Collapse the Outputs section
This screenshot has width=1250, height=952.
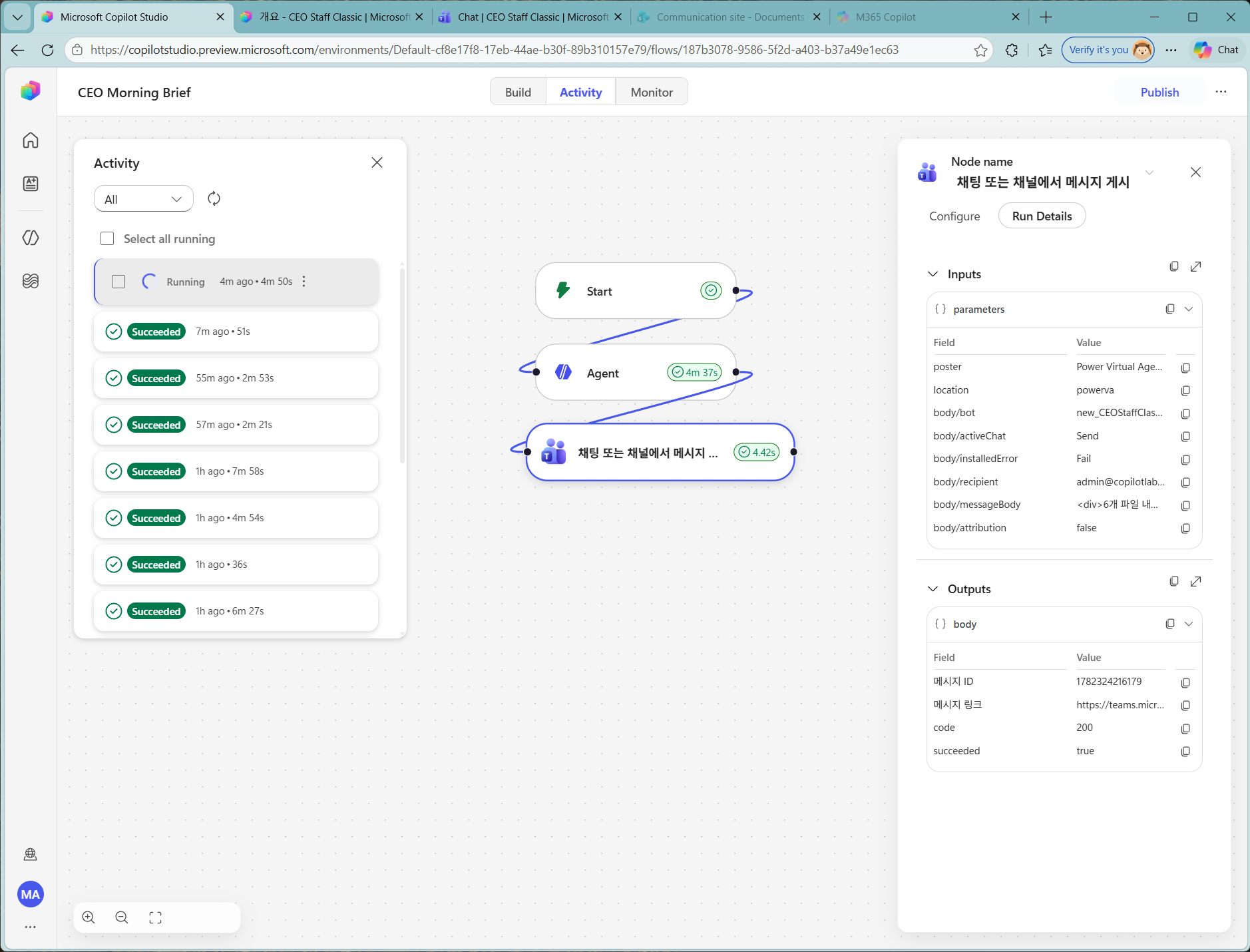pos(933,589)
